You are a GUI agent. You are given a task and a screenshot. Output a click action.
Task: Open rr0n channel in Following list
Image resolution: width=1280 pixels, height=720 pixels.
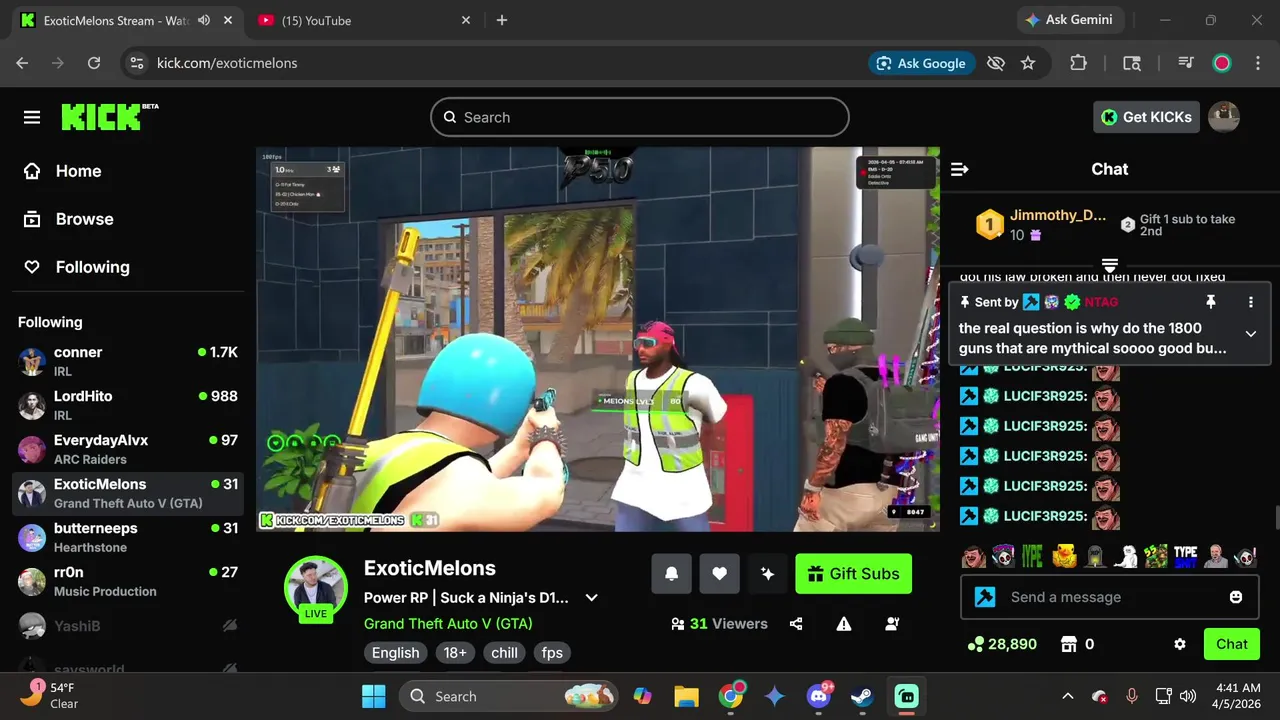[128, 582]
